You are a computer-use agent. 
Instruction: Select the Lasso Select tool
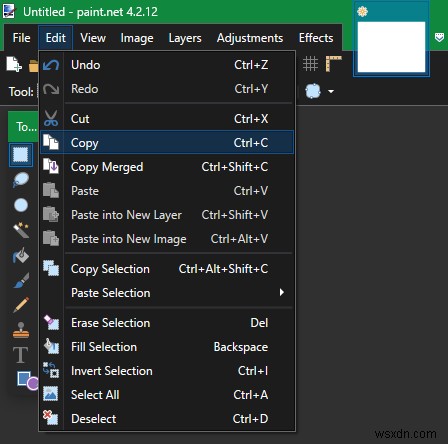coord(21,180)
